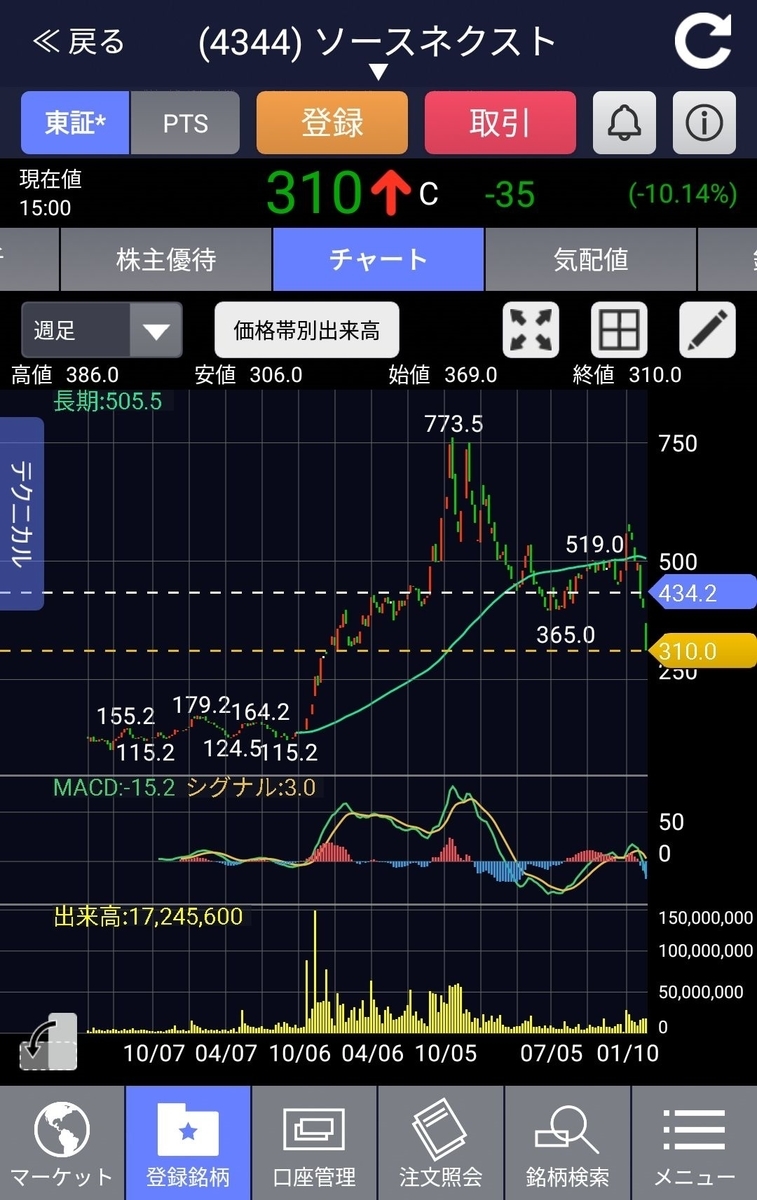Tap current price 310
Viewport: 757px width, 1200px height.
coord(313,193)
